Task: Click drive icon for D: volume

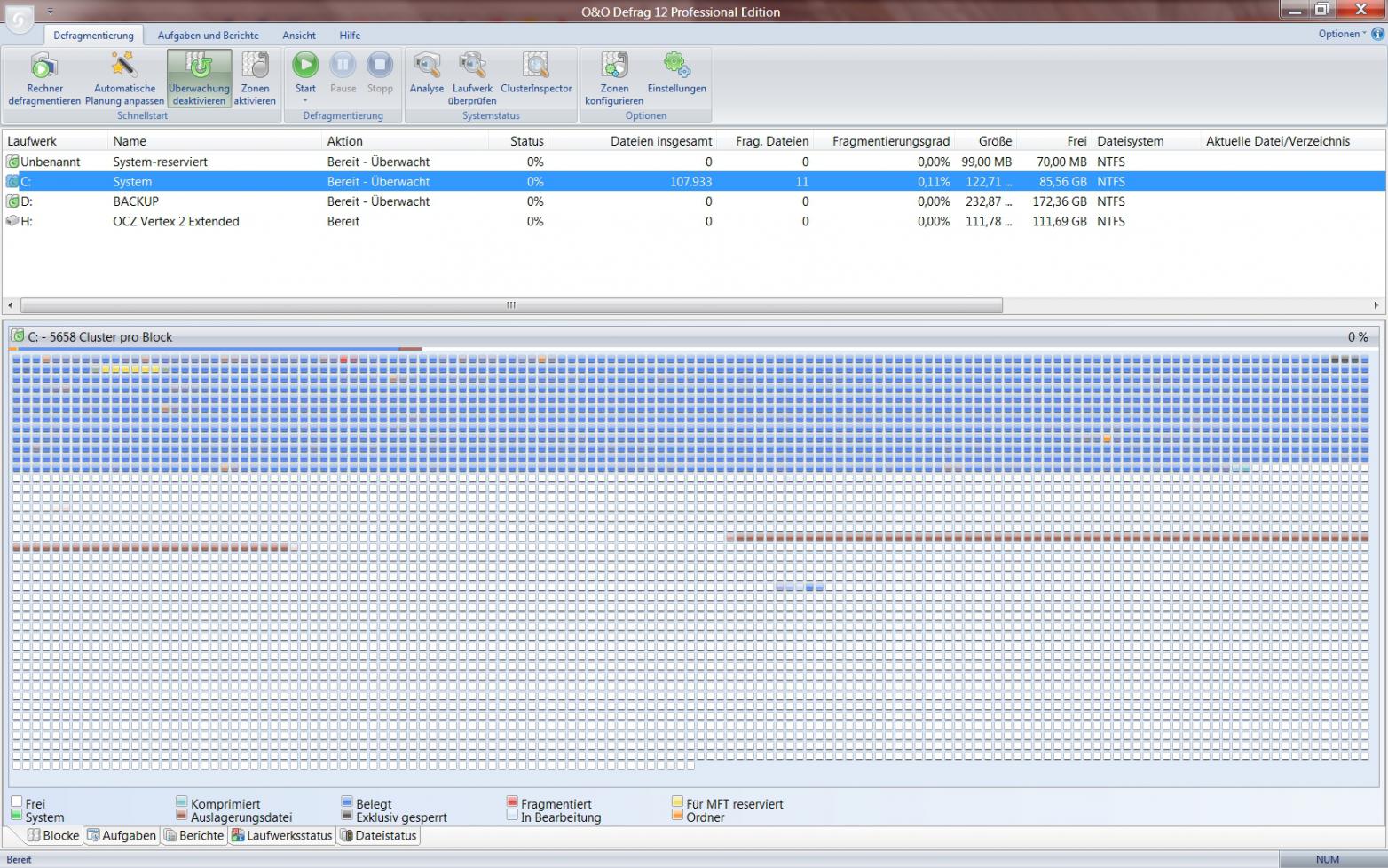Action: pos(12,201)
